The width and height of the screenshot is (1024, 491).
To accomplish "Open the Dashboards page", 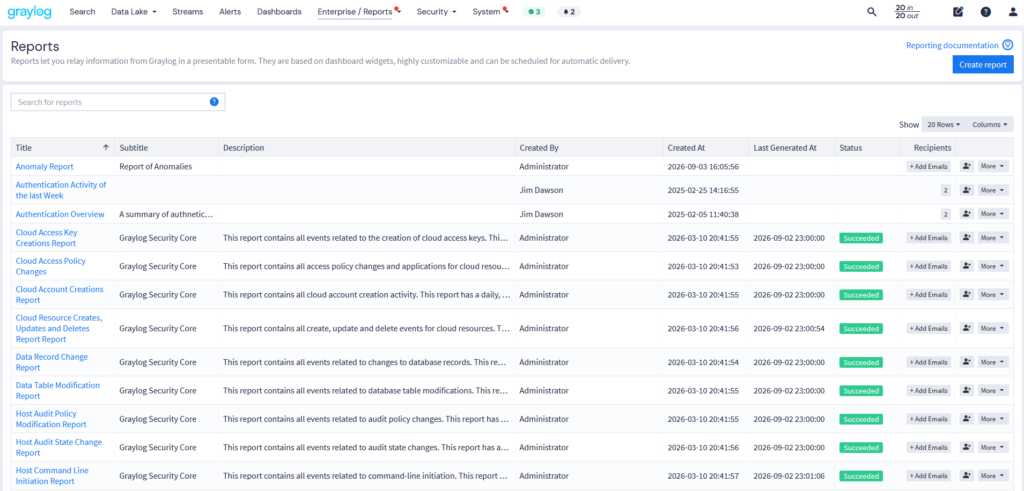I will [280, 12].
